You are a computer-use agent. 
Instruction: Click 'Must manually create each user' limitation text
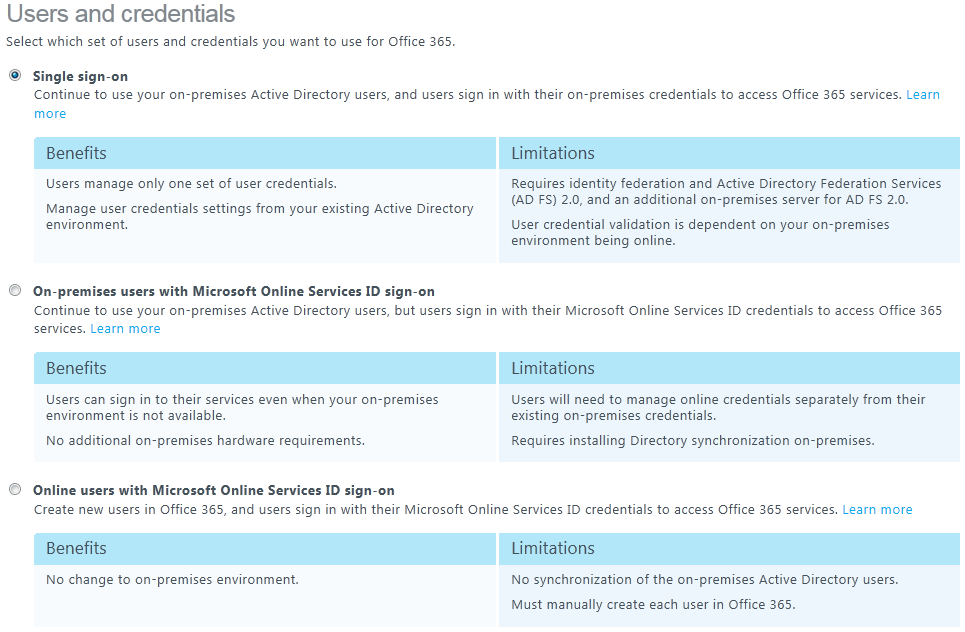click(653, 605)
